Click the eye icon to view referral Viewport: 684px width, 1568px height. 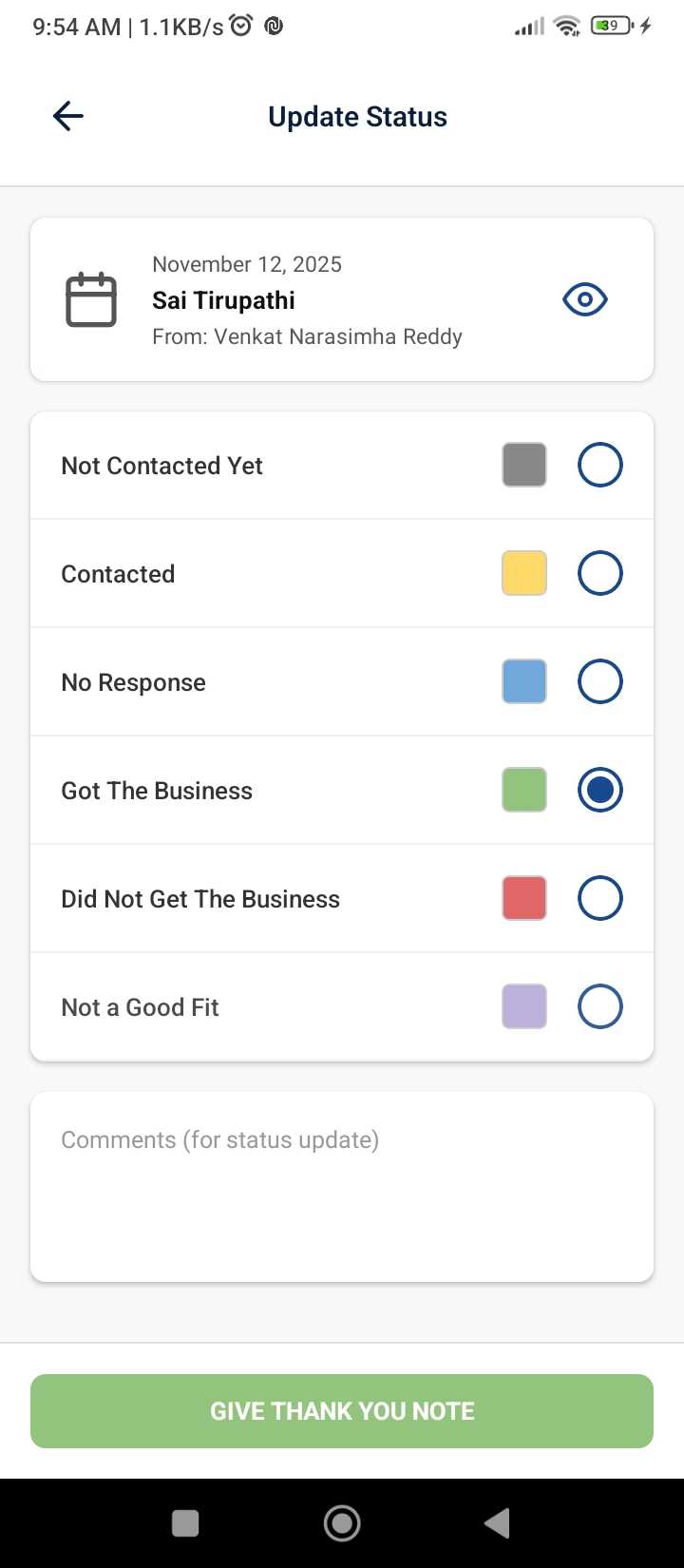[584, 299]
